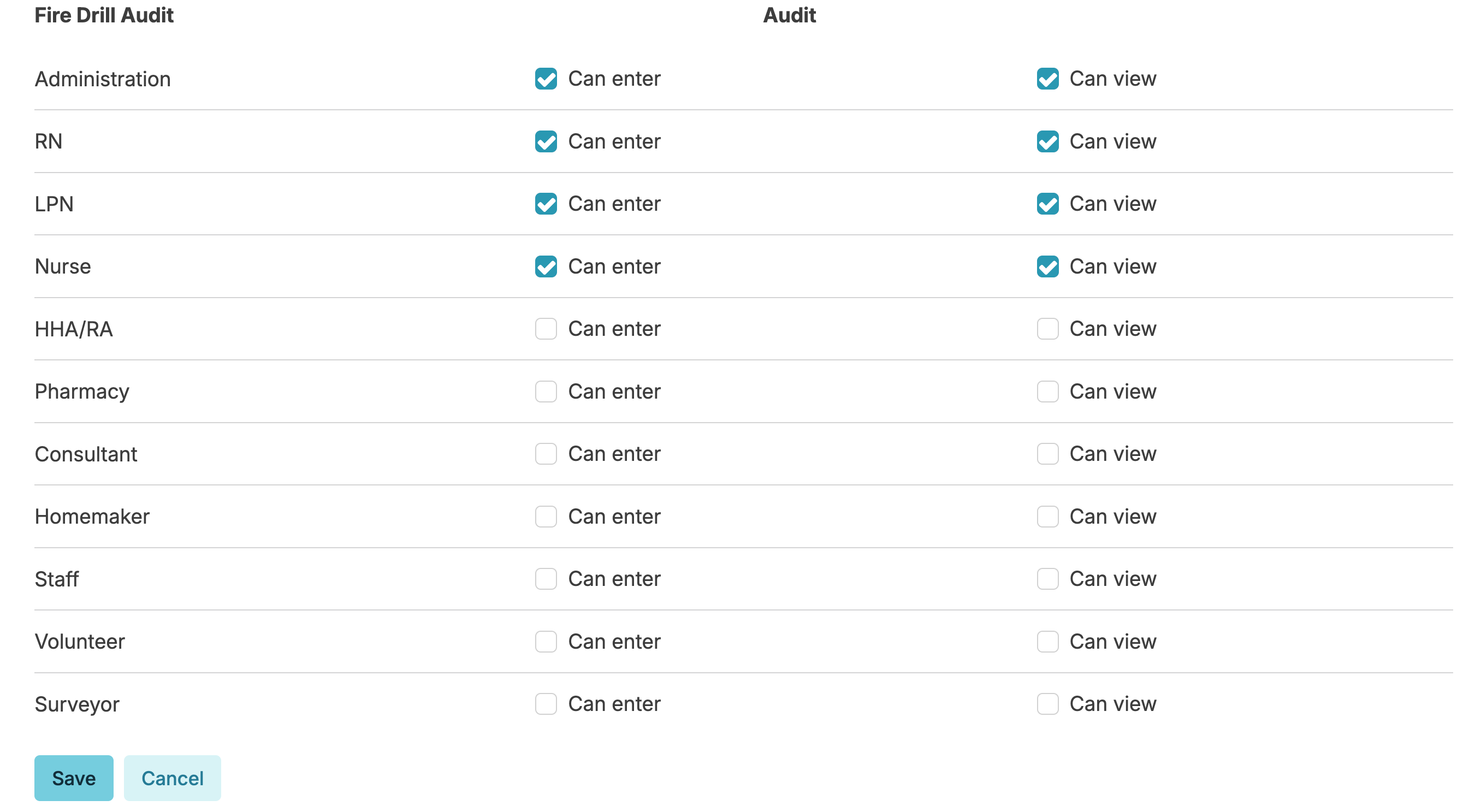Viewport: 1469px width, 812px height.
Task: Enable Can enter for Volunteer
Action: pos(546,642)
